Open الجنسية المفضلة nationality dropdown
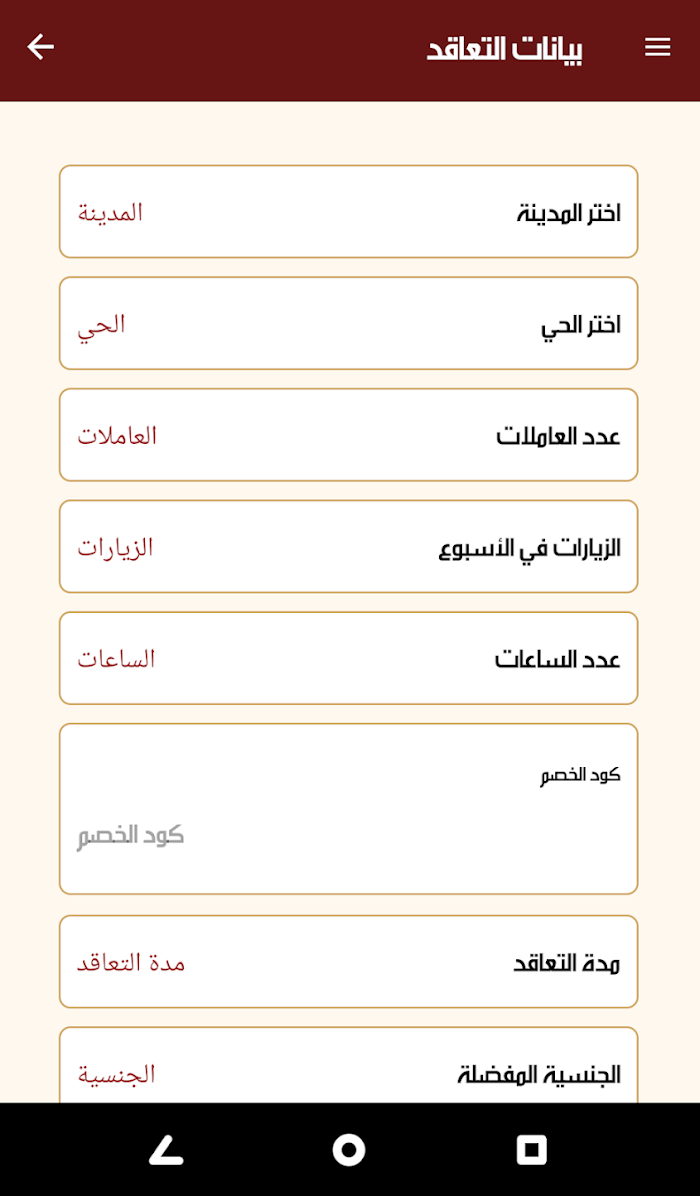Screen dimensions: 700x1196 (x=348, y=1065)
